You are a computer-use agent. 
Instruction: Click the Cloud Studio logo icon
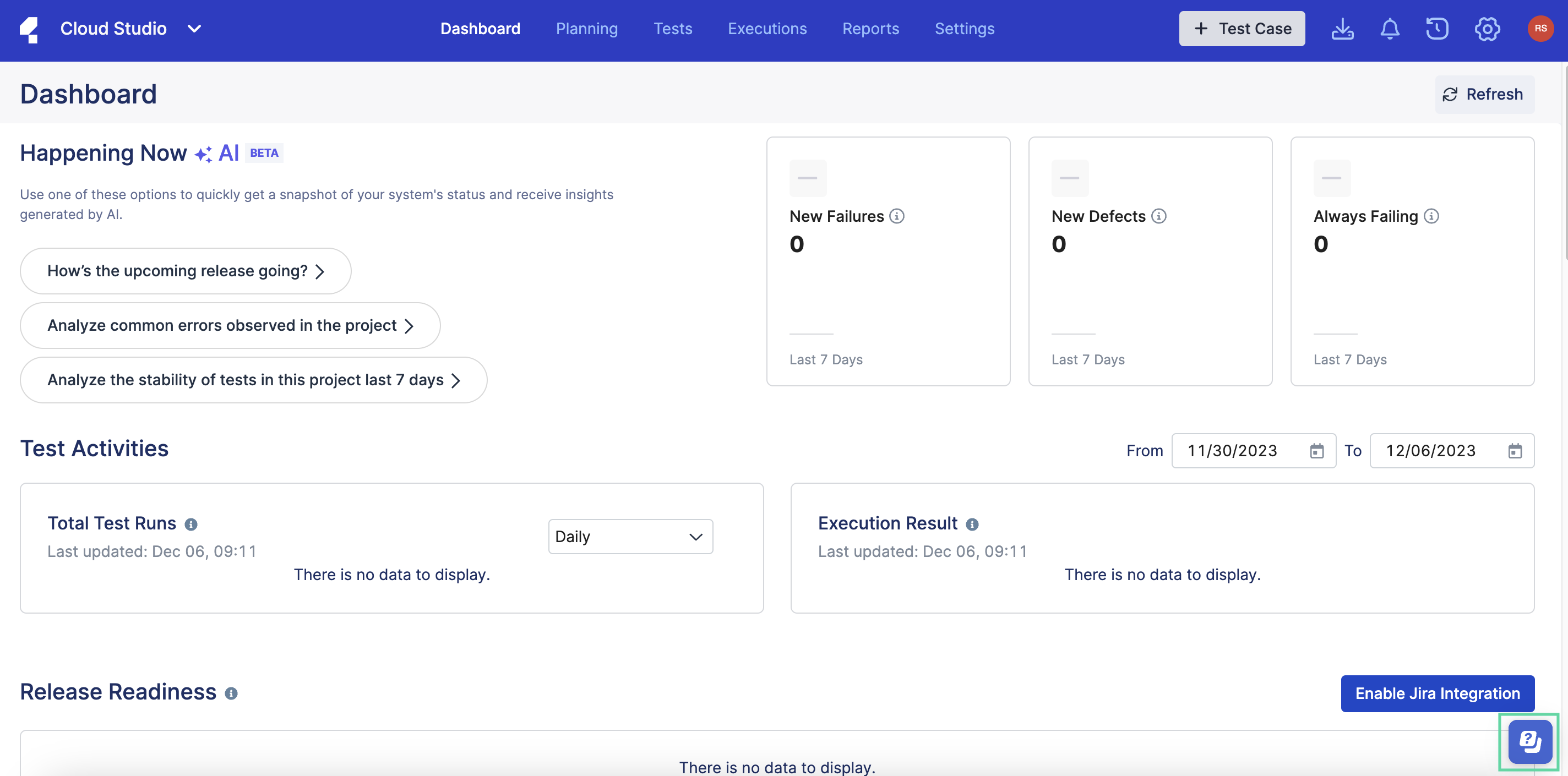(29, 29)
